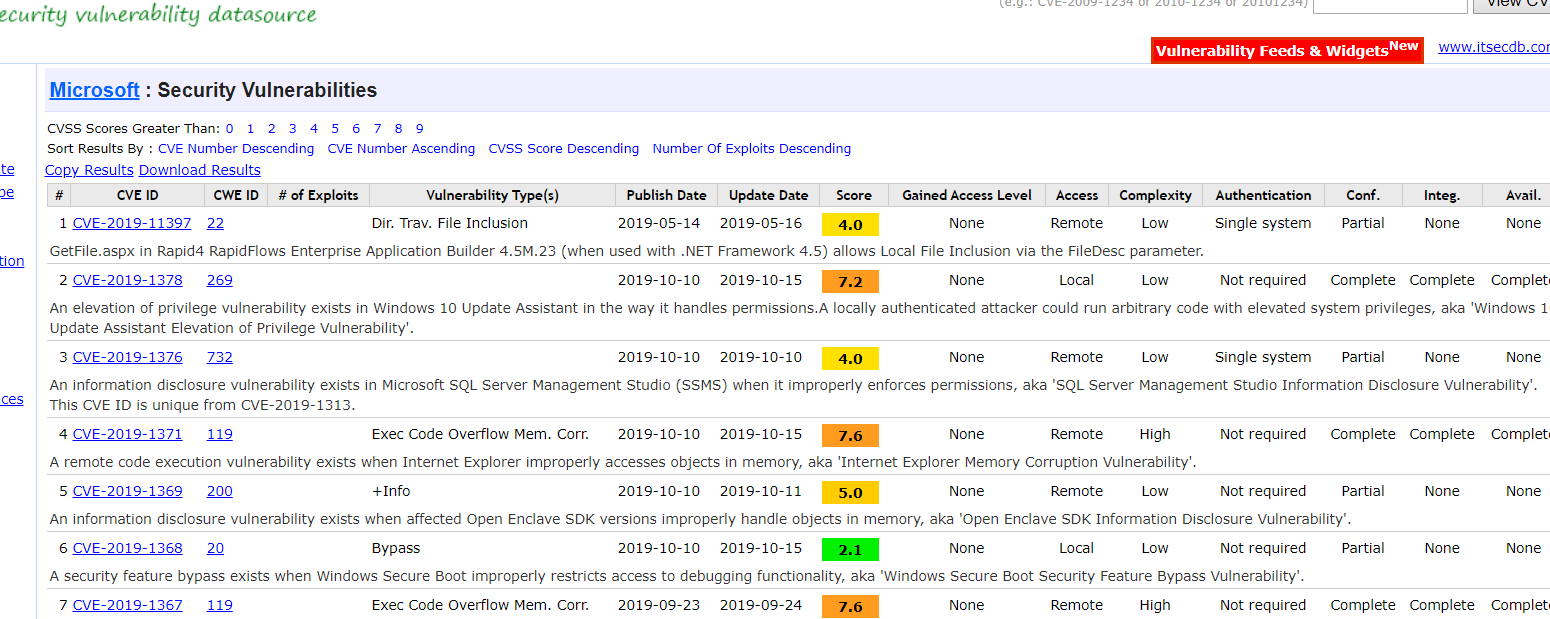The width and height of the screenshot is (1550, 619).
Task: Sort by CVE Number Ascending
Action: click(401, 148)
